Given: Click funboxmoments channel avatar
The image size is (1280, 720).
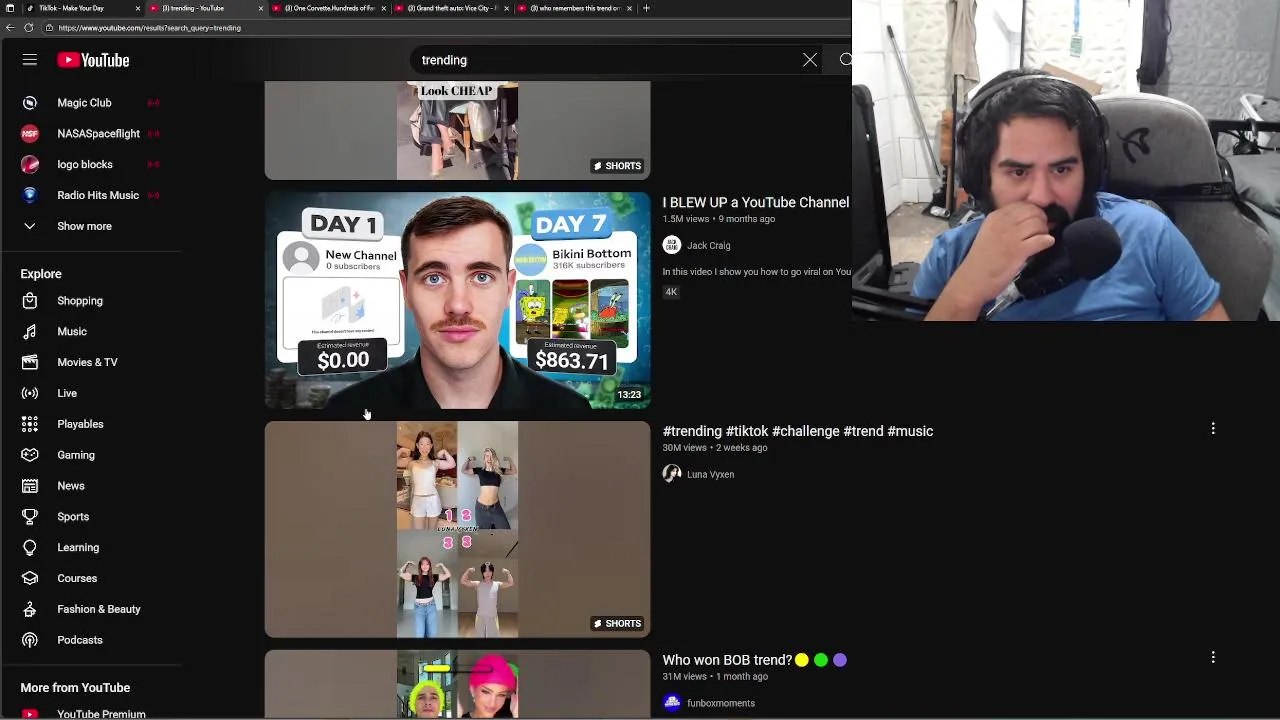Looking at the screenshot, I should [672, 703].
